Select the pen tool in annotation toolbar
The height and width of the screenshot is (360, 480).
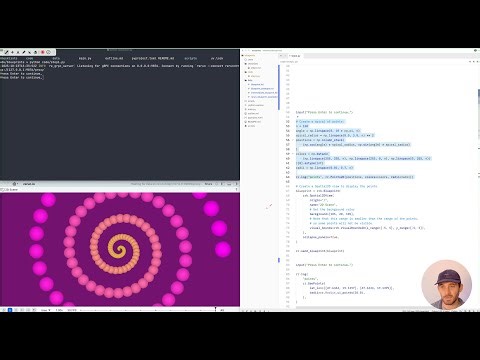[x=6, y=52]
